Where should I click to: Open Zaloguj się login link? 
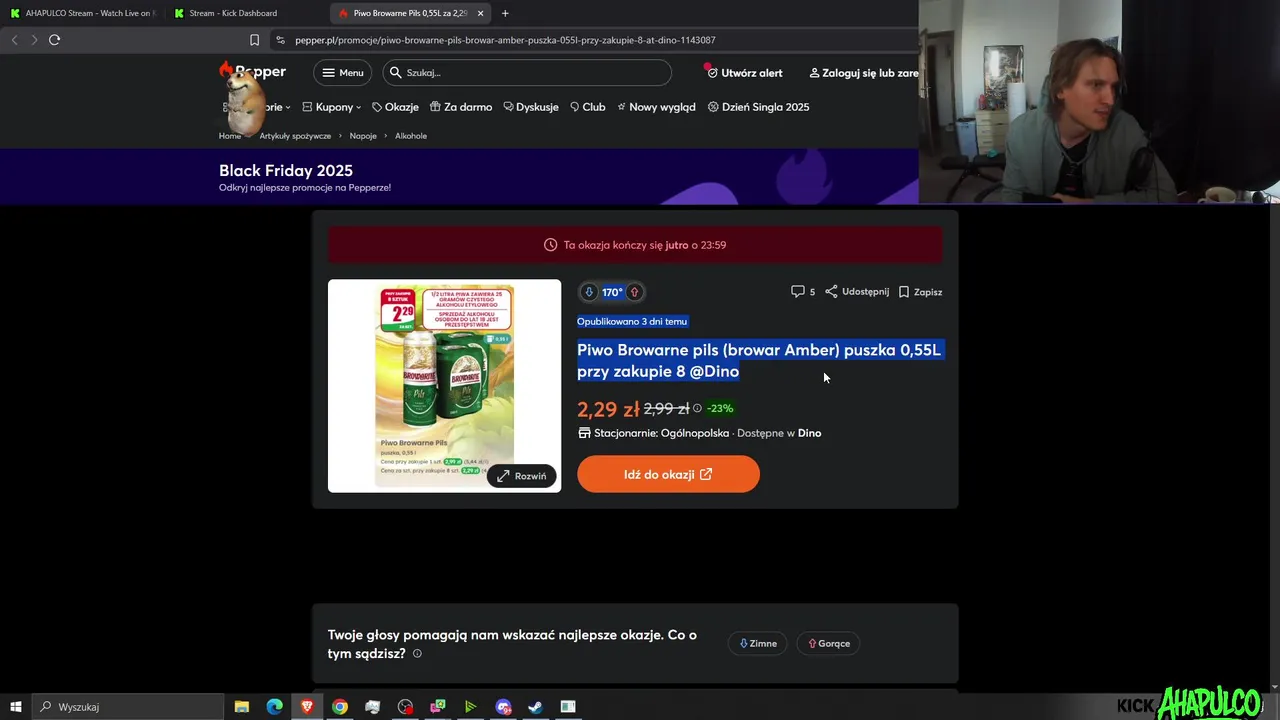[x=864, y=73]
